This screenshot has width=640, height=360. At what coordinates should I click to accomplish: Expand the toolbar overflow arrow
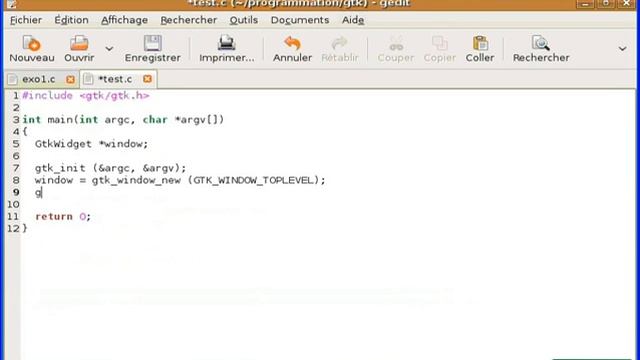tap(622, 49)
